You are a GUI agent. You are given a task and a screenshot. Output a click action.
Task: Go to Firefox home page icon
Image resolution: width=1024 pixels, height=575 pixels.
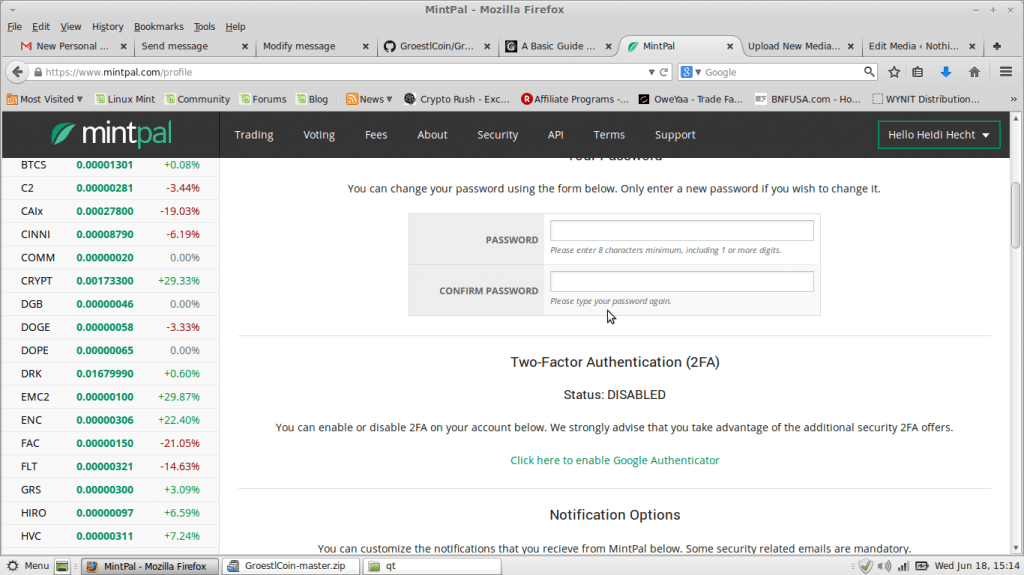(974, 72)
